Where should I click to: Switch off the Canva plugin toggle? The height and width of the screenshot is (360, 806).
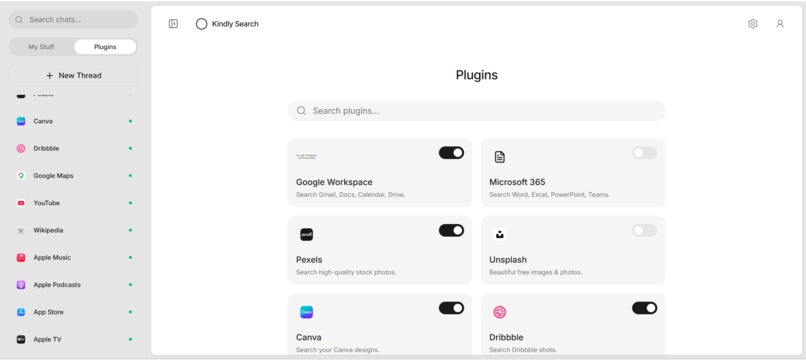point(451,308)
